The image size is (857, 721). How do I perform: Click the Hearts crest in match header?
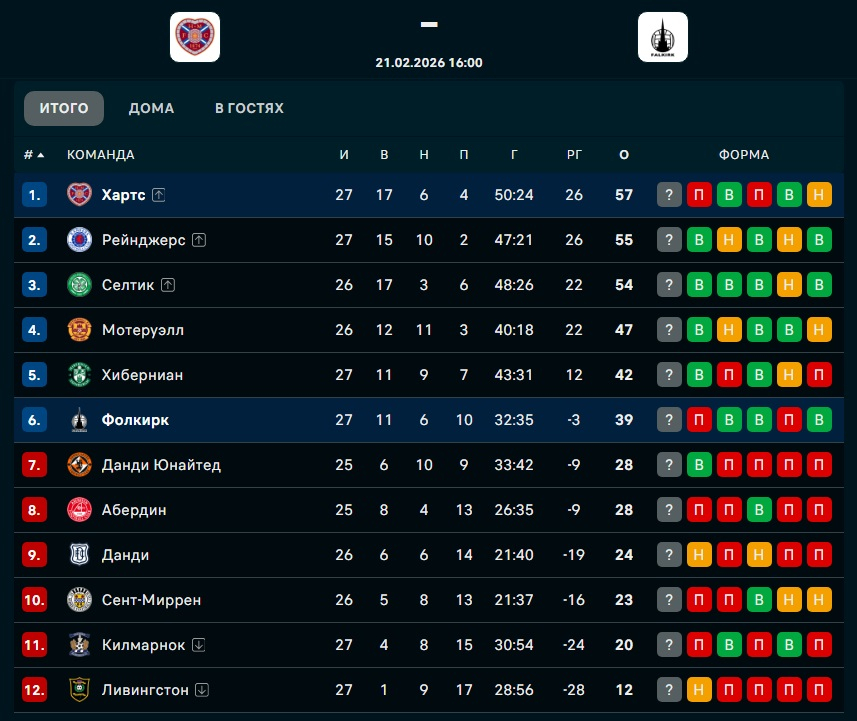195,37
